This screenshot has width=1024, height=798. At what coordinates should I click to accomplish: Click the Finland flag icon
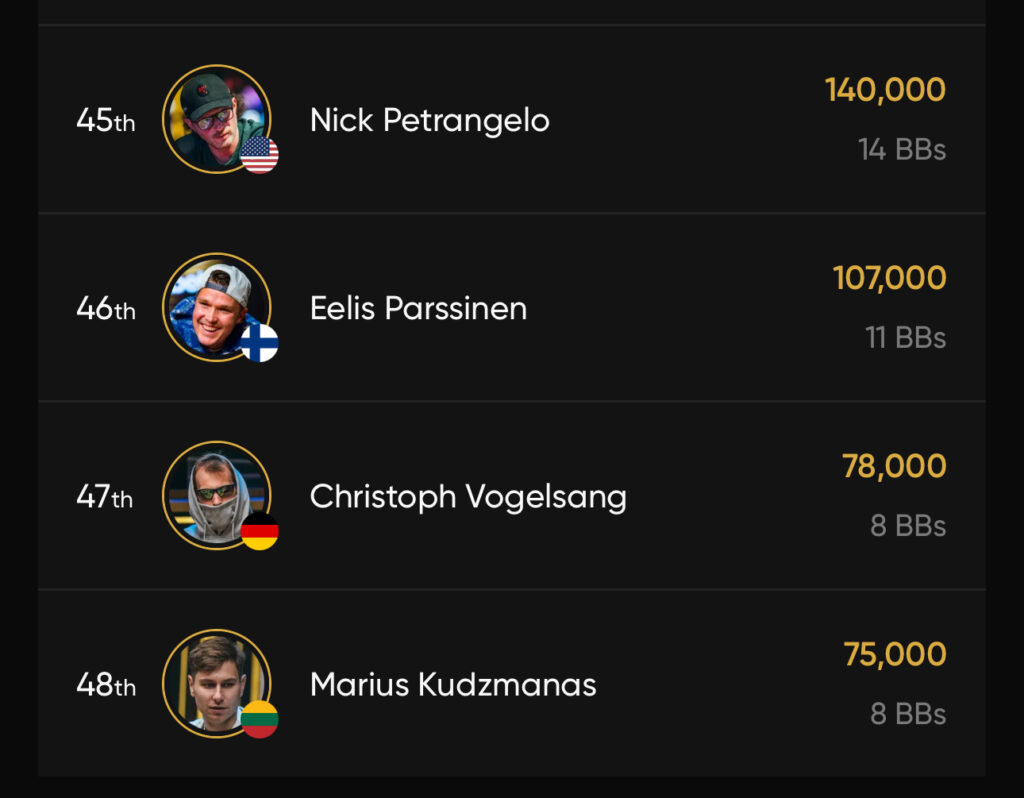coord(260,343)
